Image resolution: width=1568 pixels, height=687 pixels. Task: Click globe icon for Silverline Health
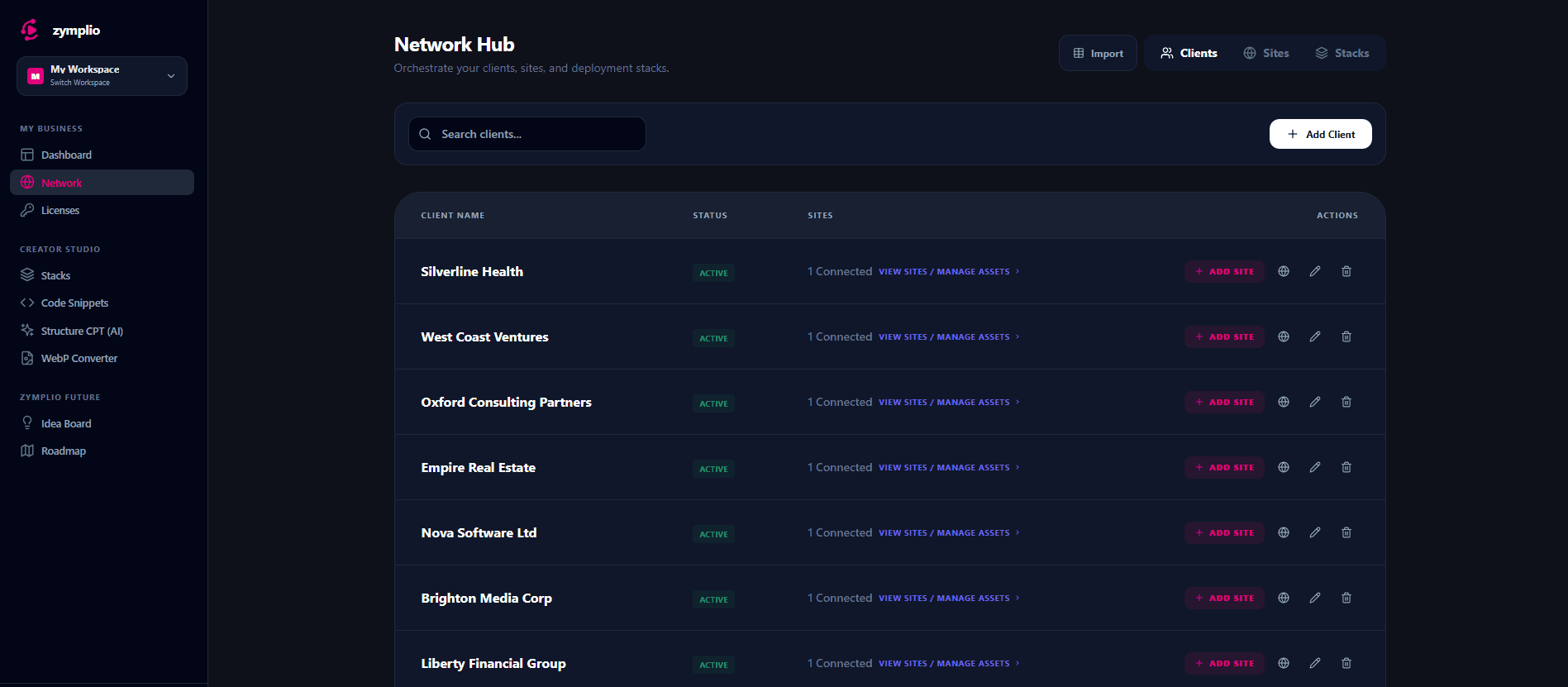click(1284, 271)
